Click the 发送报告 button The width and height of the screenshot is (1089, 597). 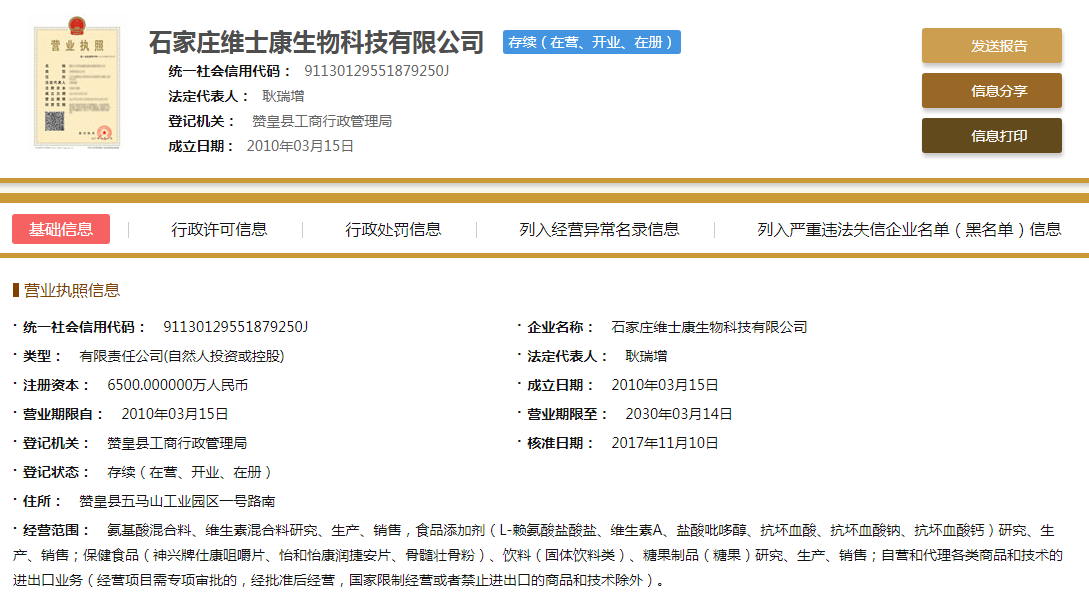(991, 46)
